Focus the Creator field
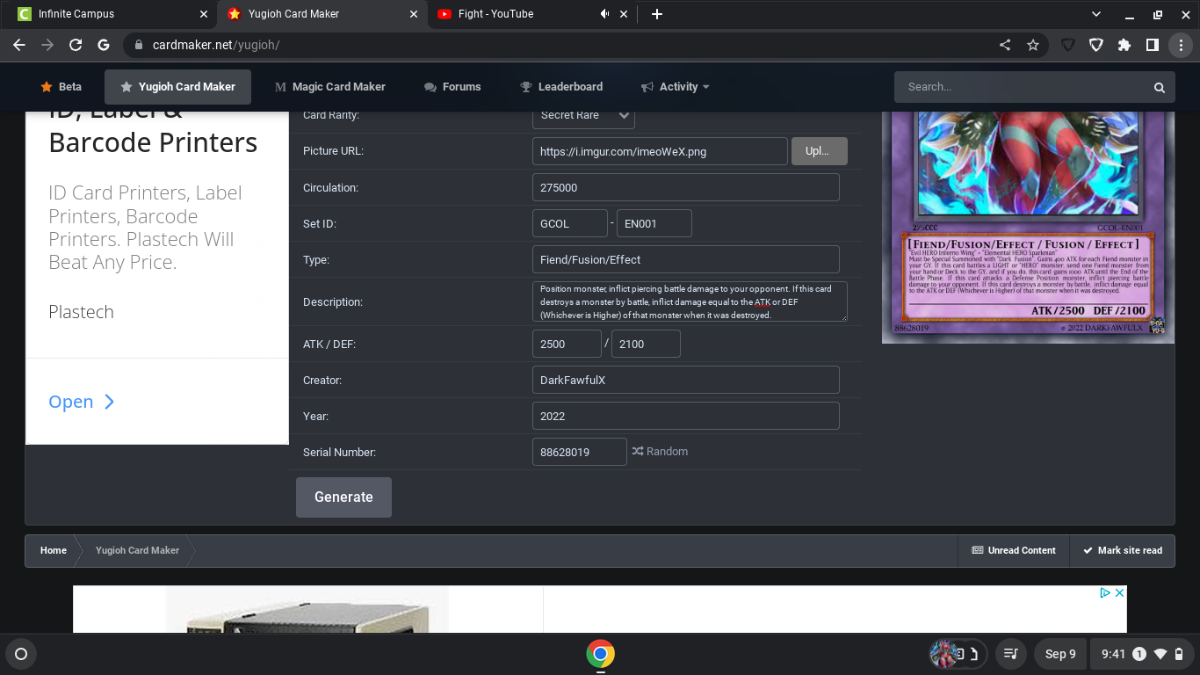 pos(686,380)
